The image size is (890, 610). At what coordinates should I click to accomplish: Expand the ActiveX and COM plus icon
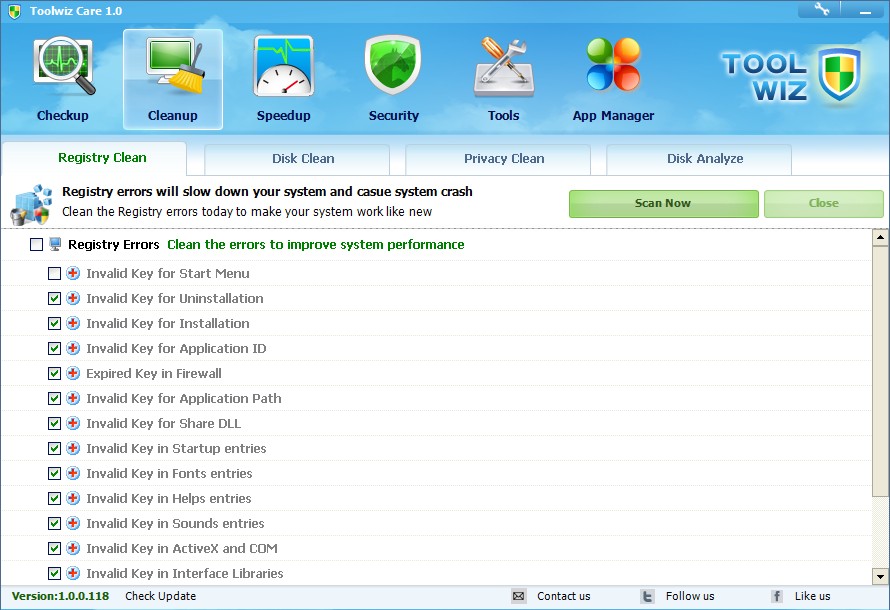click(73, 548)
